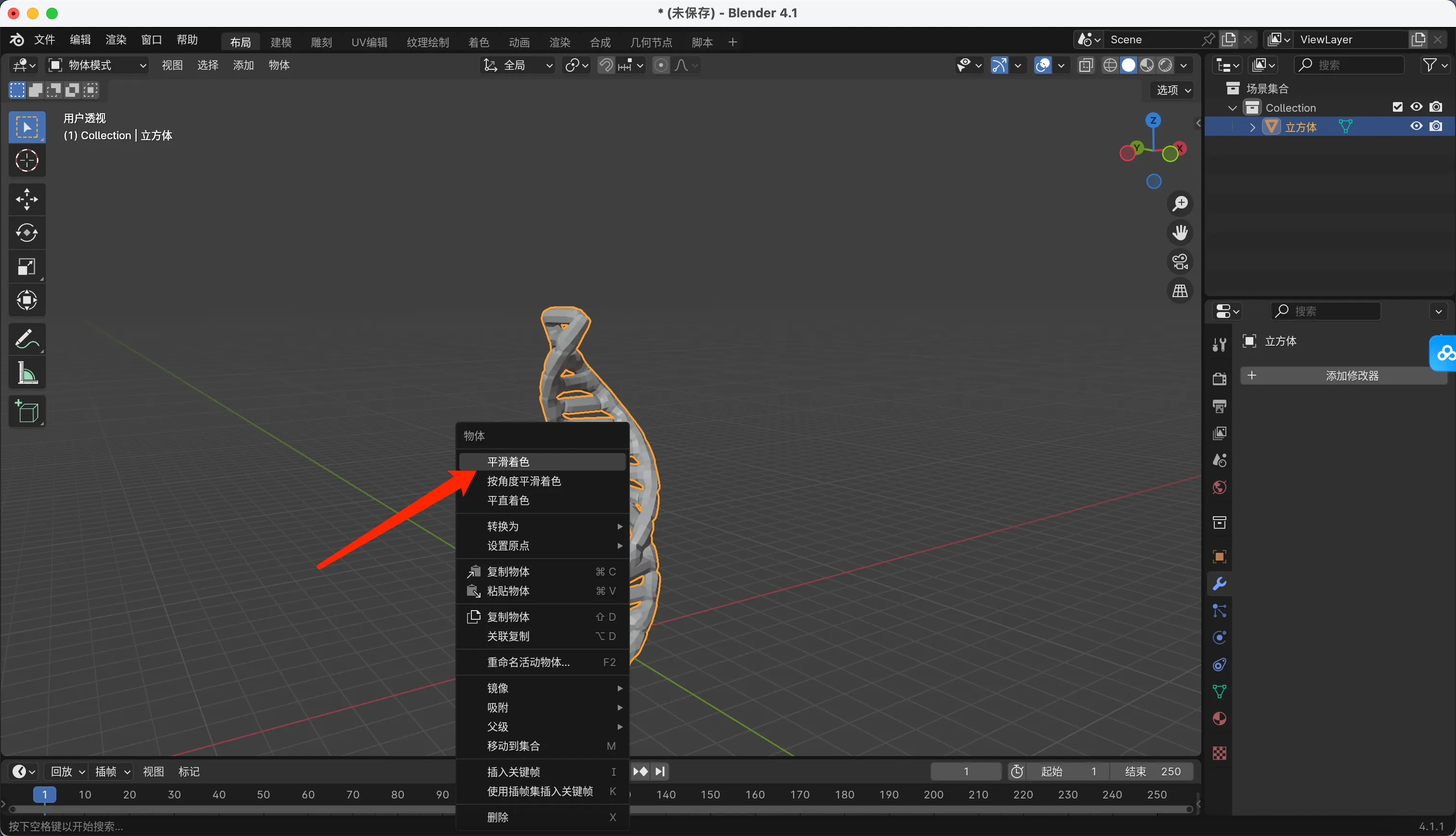
Task: Select the Measure ruler tool
Action: click(26, 373)
